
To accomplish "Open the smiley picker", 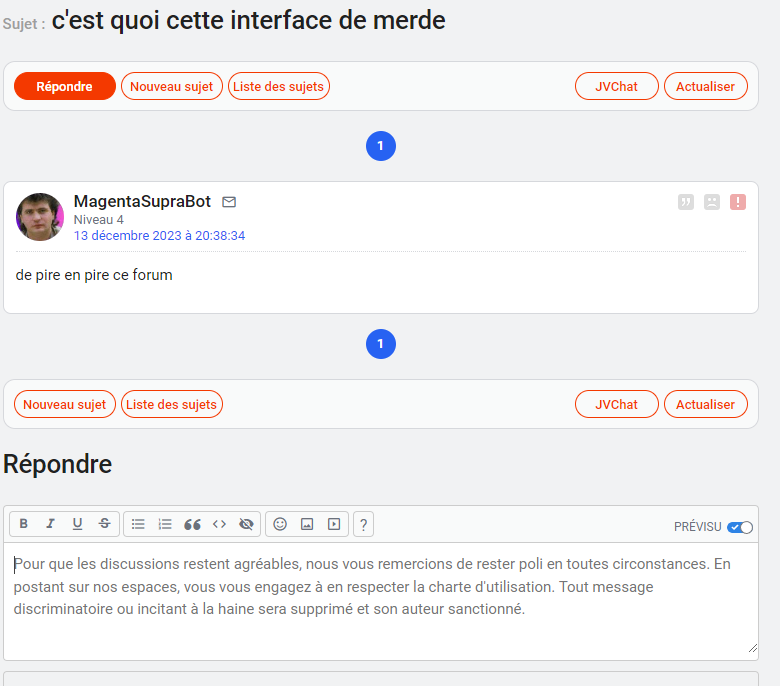I will [280, 524].
